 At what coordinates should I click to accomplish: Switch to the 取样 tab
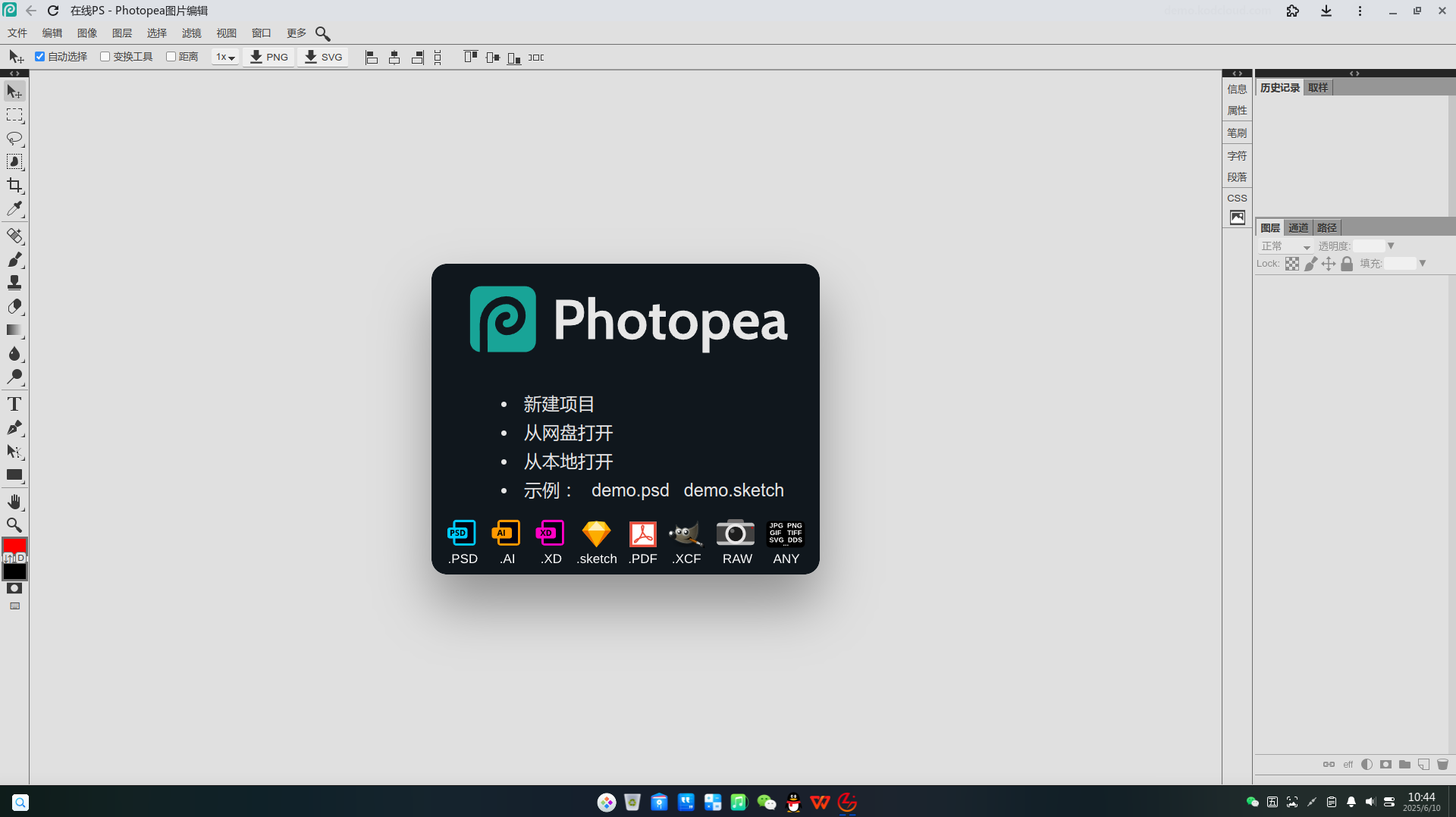(x=1318, y=88)
